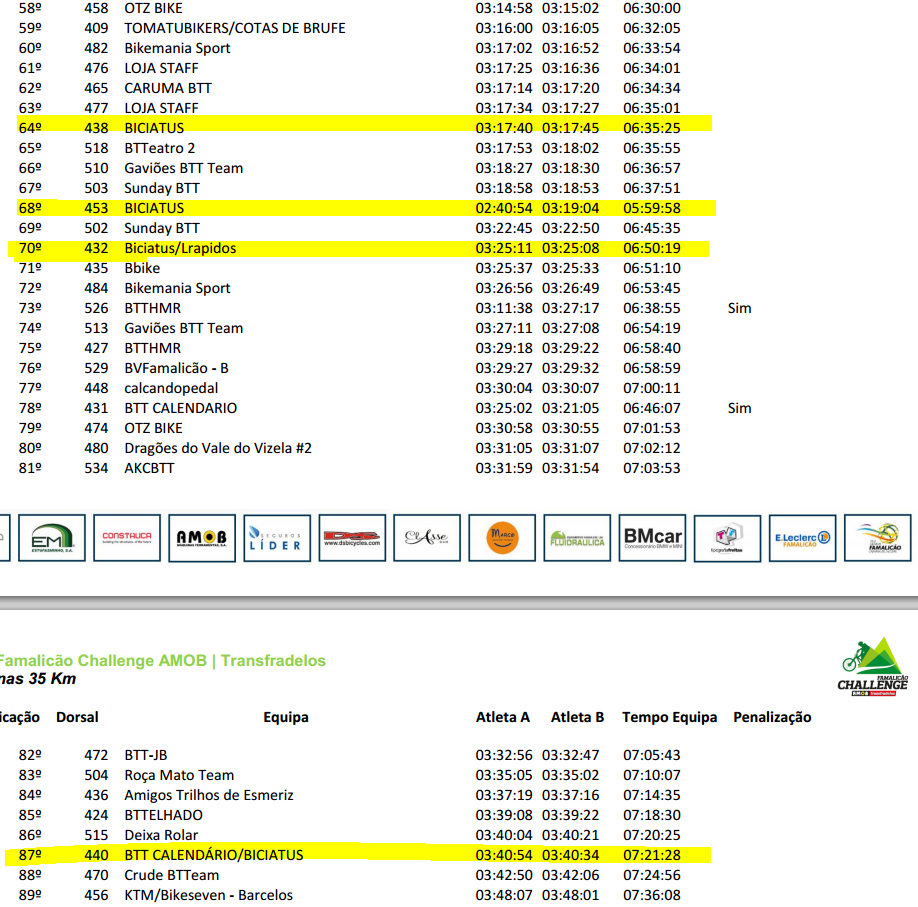This screenshot has width=918, height=907.
Task: Click team name 'Crude BTTeam'
Action: pos(172,875)
